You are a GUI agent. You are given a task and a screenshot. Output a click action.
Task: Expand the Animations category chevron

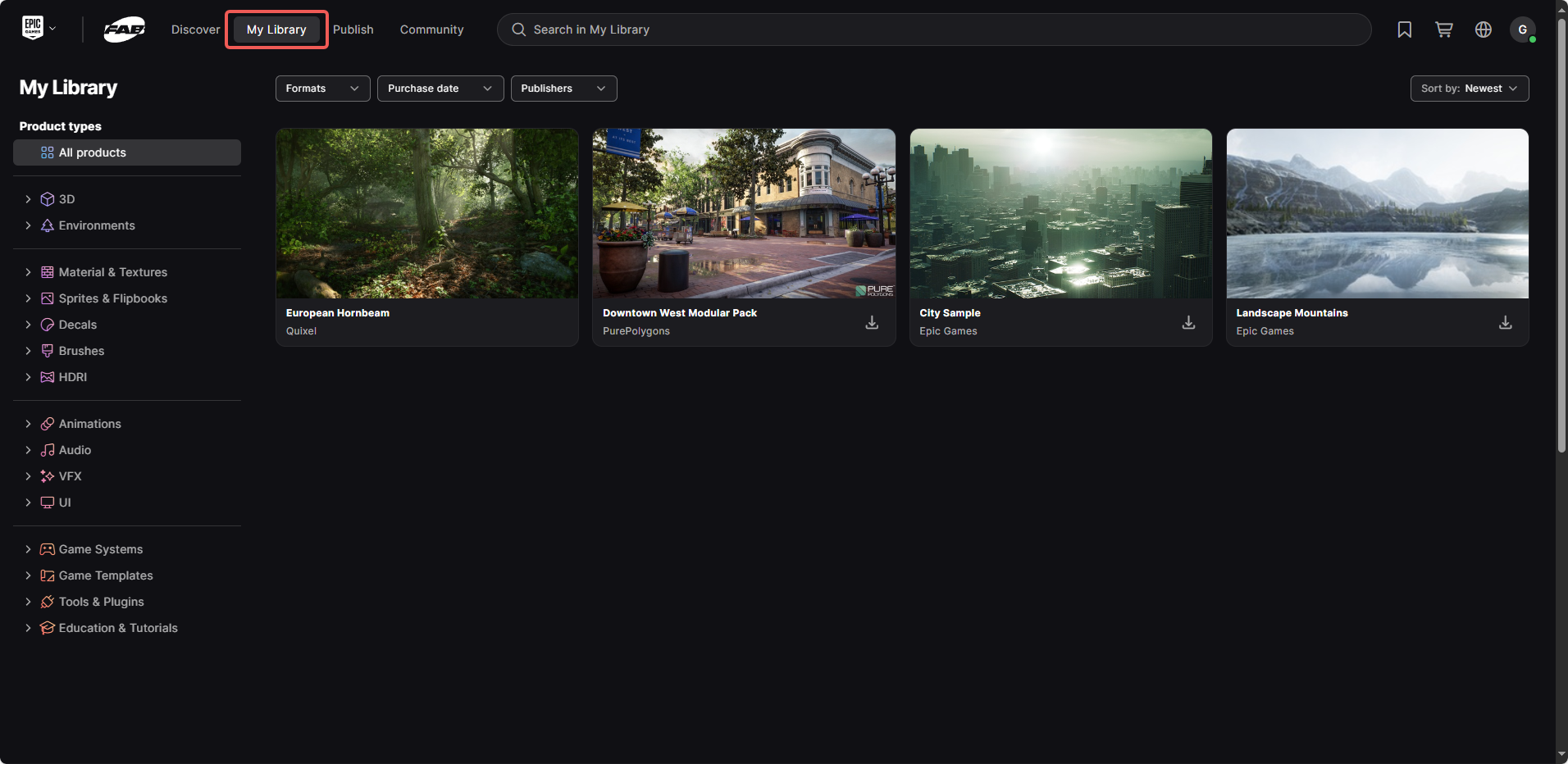pyautogui.click(x=28, y=424)
